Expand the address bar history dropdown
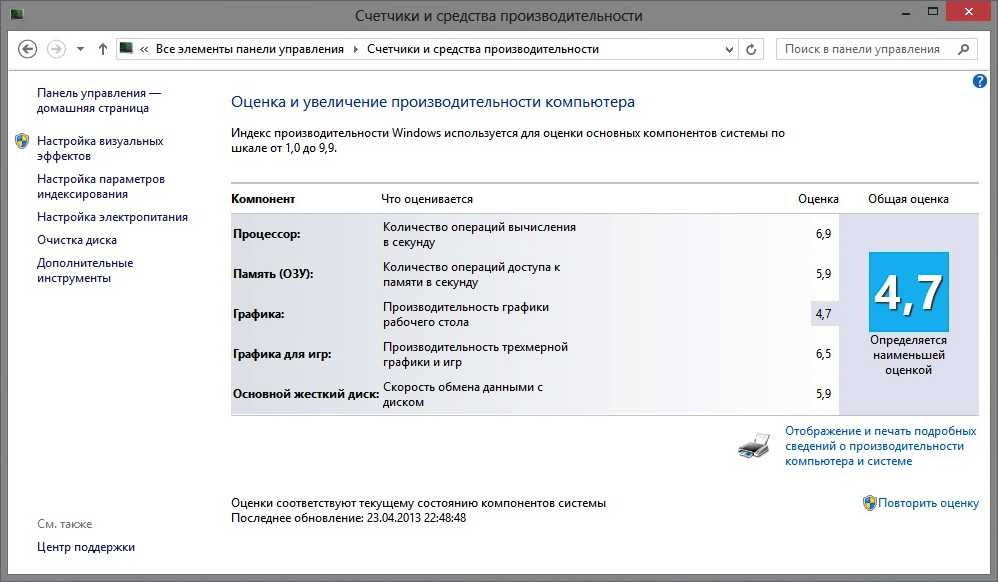Viewport: 998px width, 582px height. 729,49
